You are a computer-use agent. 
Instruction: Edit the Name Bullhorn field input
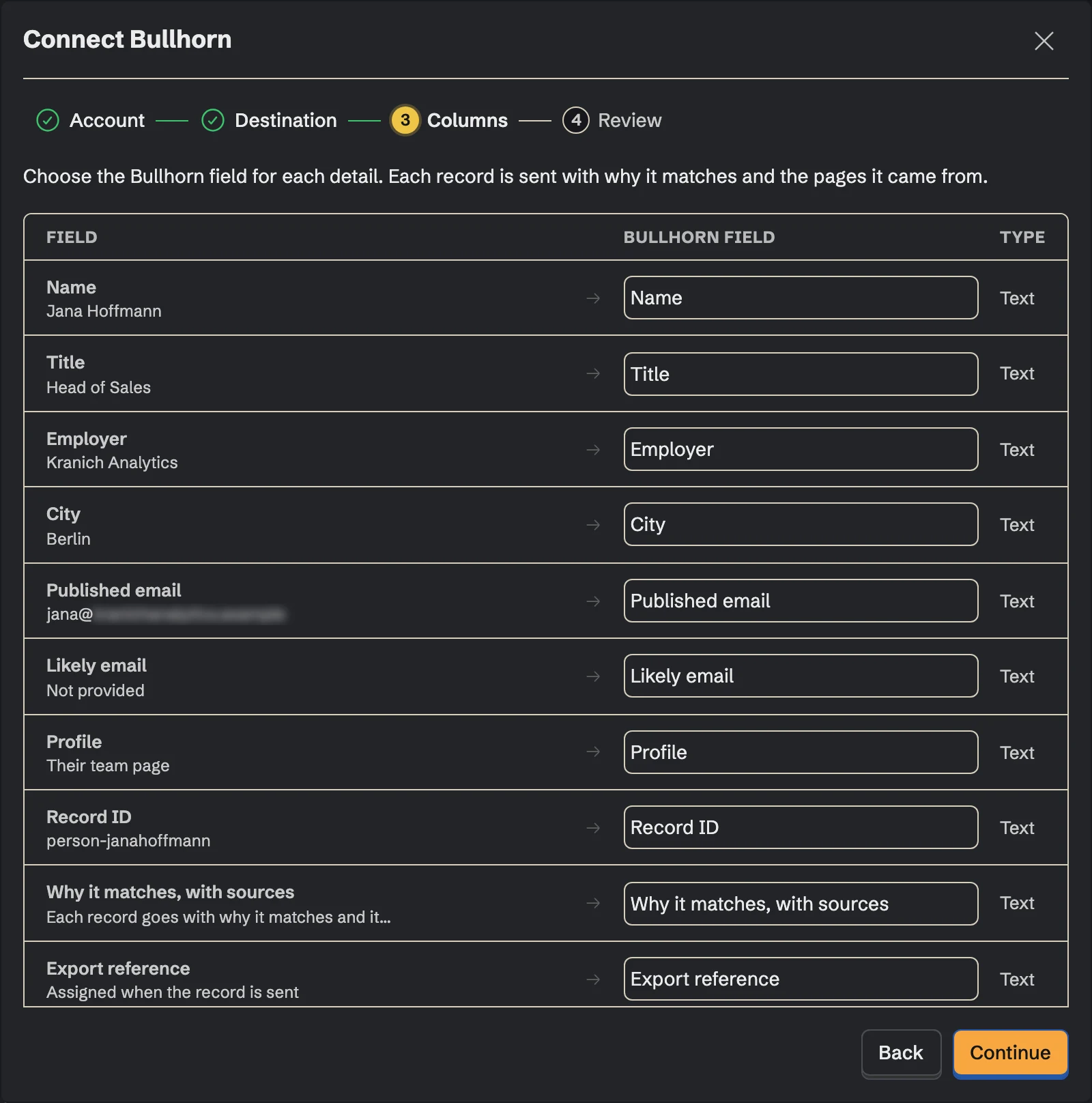point(801,298)
